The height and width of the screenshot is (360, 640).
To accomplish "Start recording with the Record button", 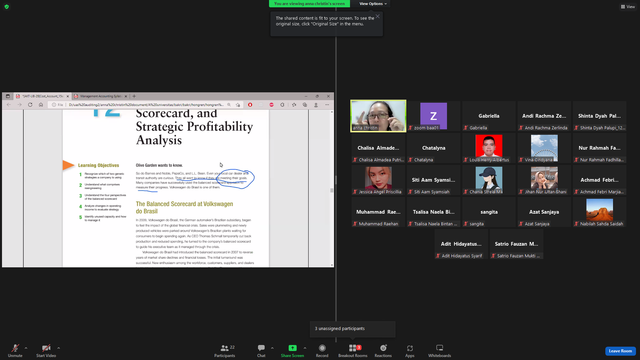I will point(322,350).
